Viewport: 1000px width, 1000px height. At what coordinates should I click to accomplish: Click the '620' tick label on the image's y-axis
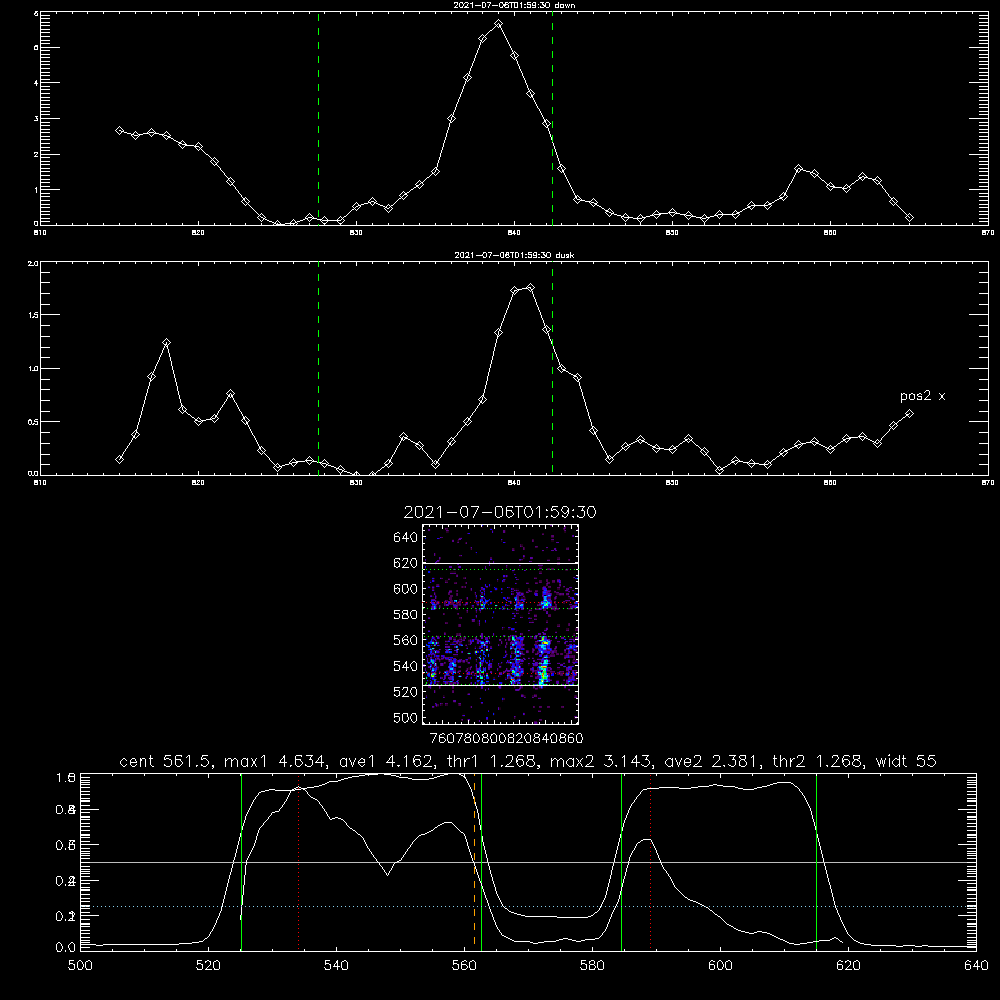(x=406, y=563)
